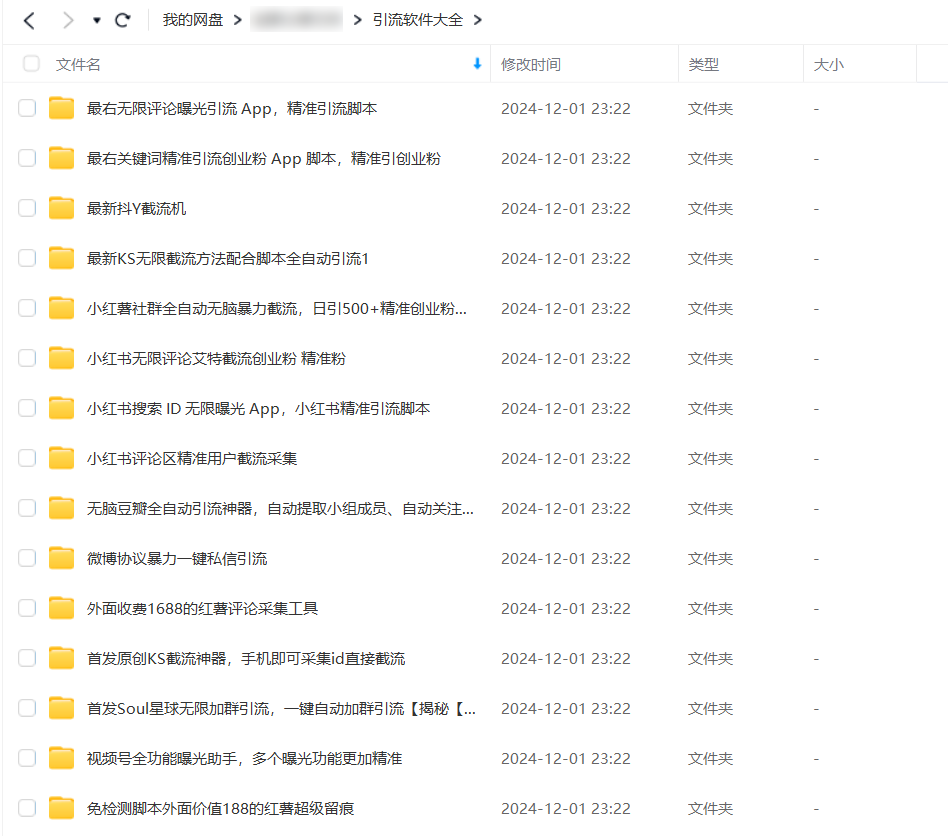Select folder name 视频号全功能曝光助手，多个曝光功能更加精准
948x836 pixels.
244,759
